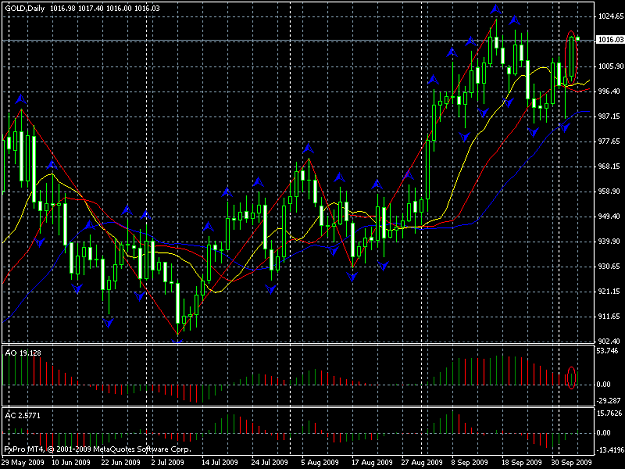Click the 911.65 price axis label
625x469 pixels.
(x=609, y=316)
